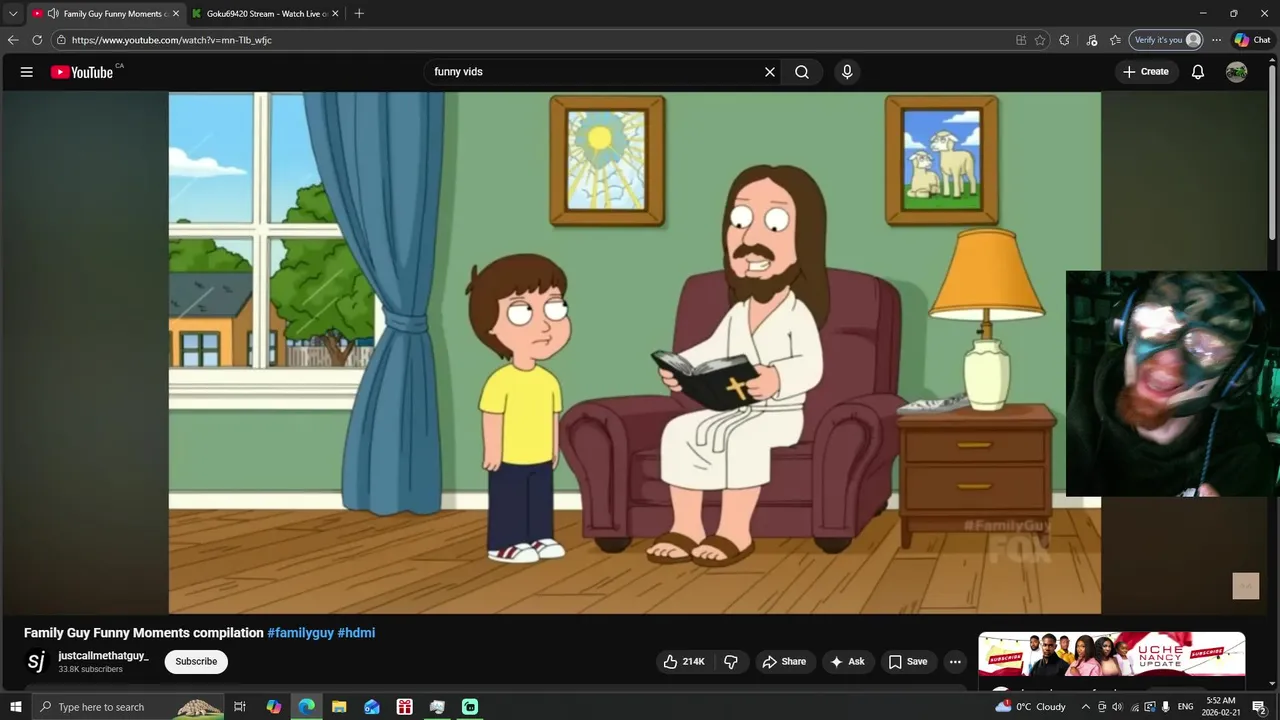Close the Goku69420 Stream tab
Viewport: 1280px width, 720px height.
[x=335, y=14]
